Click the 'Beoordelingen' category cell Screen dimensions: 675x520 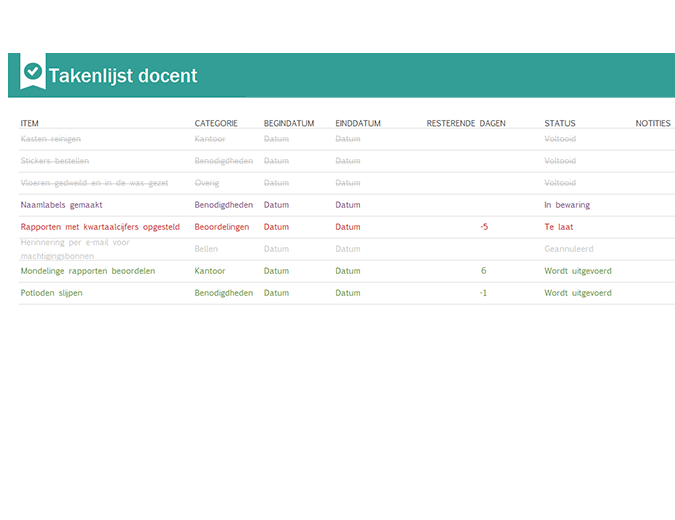221,227
